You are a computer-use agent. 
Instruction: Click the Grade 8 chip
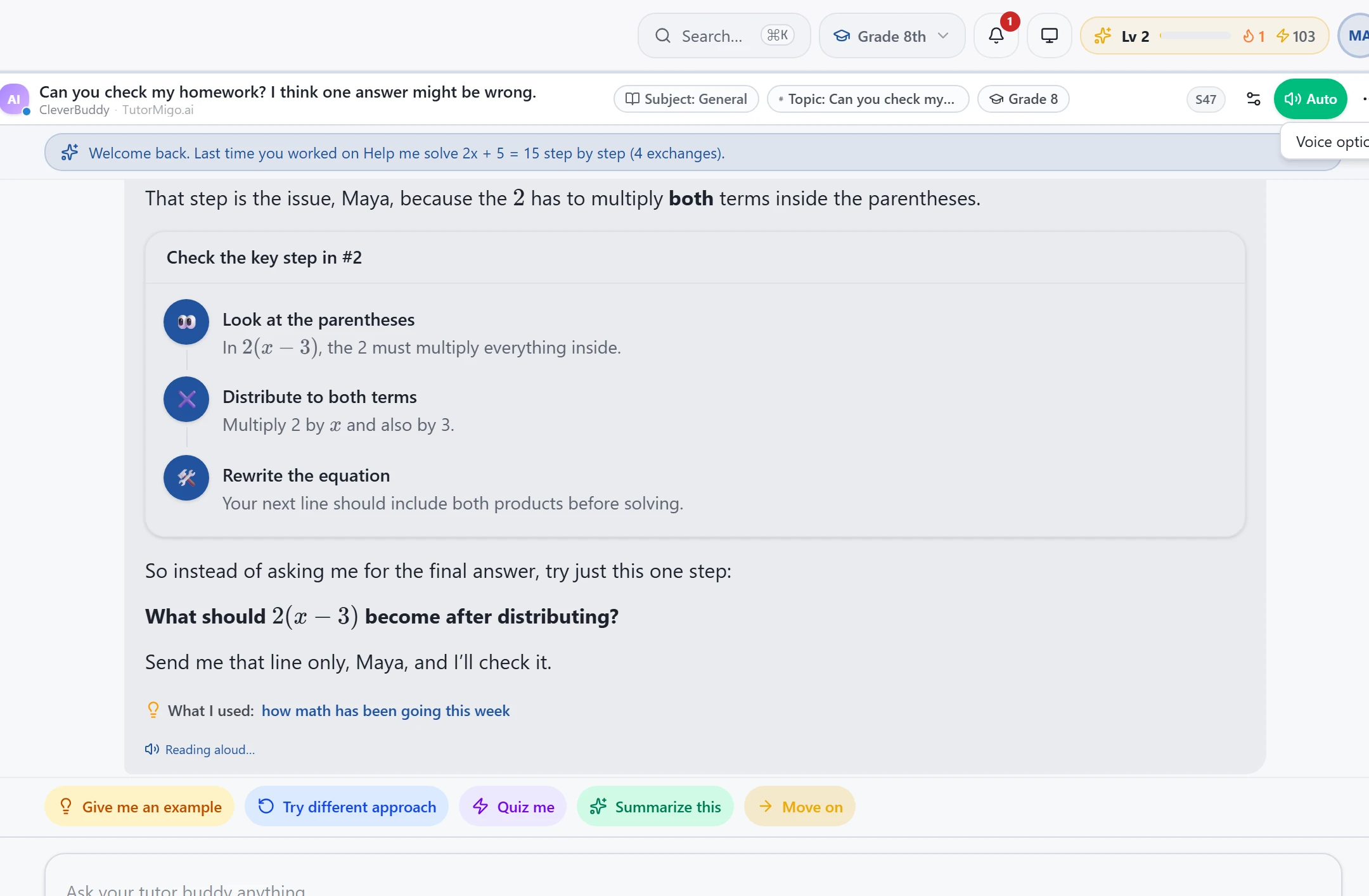[x=1023, y=99]
